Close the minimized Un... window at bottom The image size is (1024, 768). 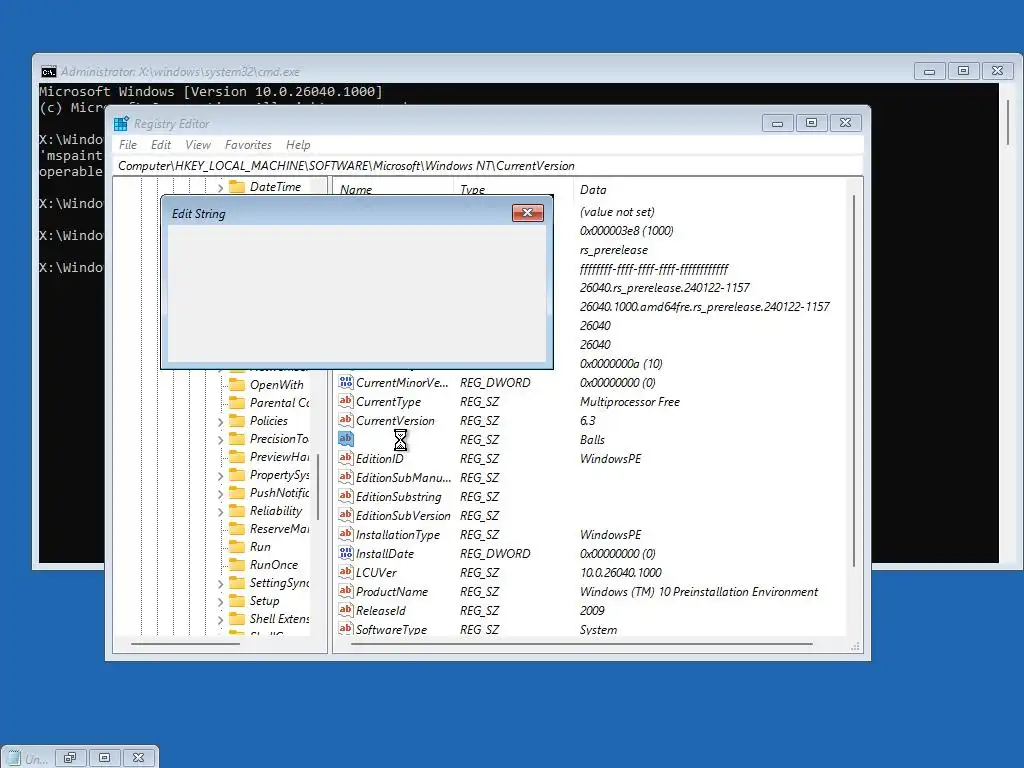138,758
